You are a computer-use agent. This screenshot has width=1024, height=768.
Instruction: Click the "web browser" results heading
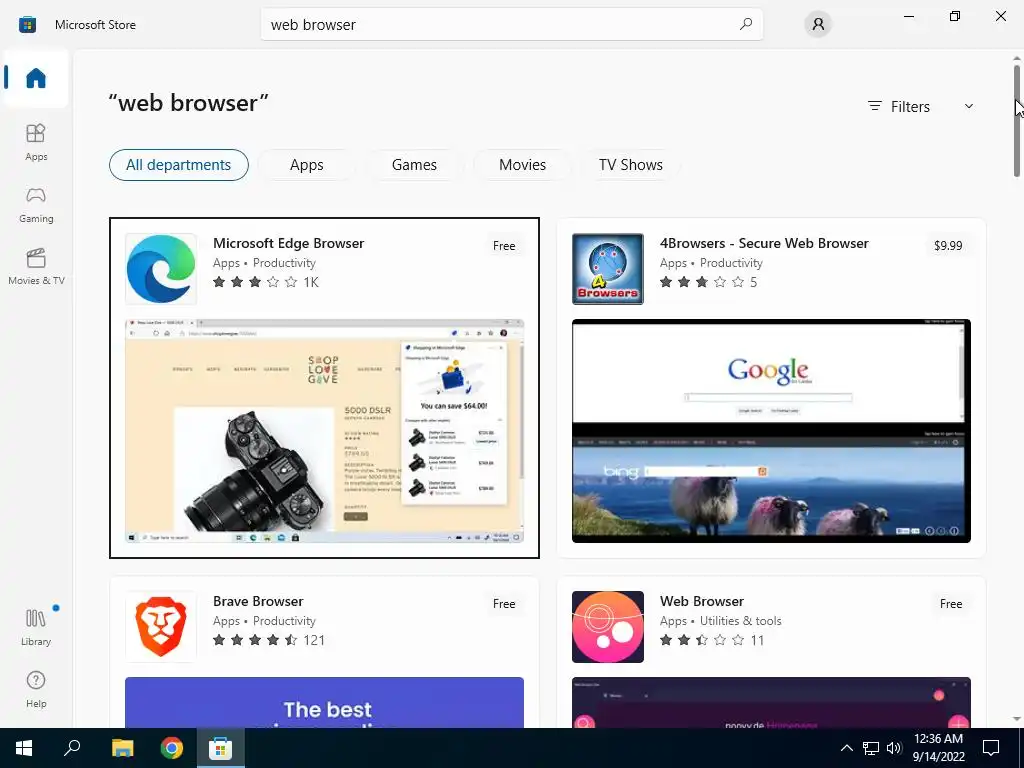coord(189,103)
